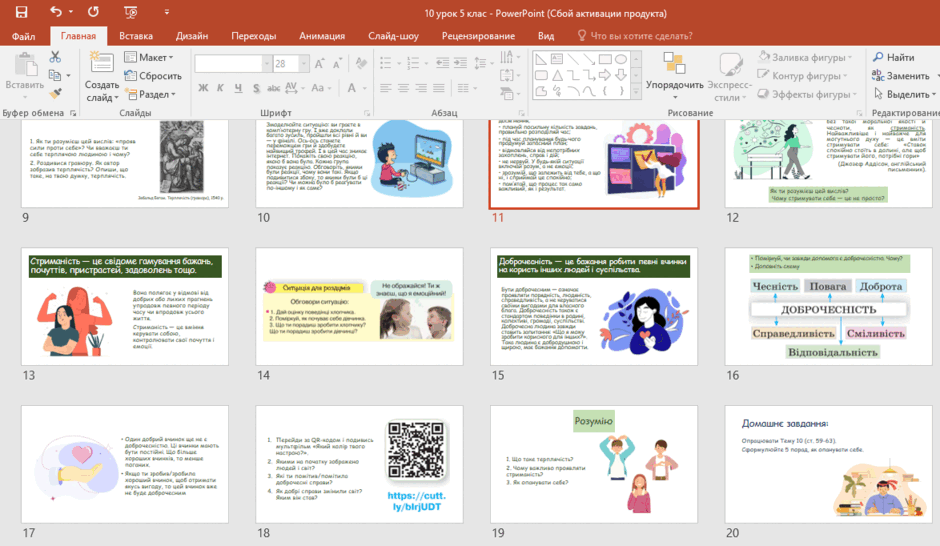Open the Упорядочить arrange tool
This screenshot has height=546, width=940.
click(674, 75)
